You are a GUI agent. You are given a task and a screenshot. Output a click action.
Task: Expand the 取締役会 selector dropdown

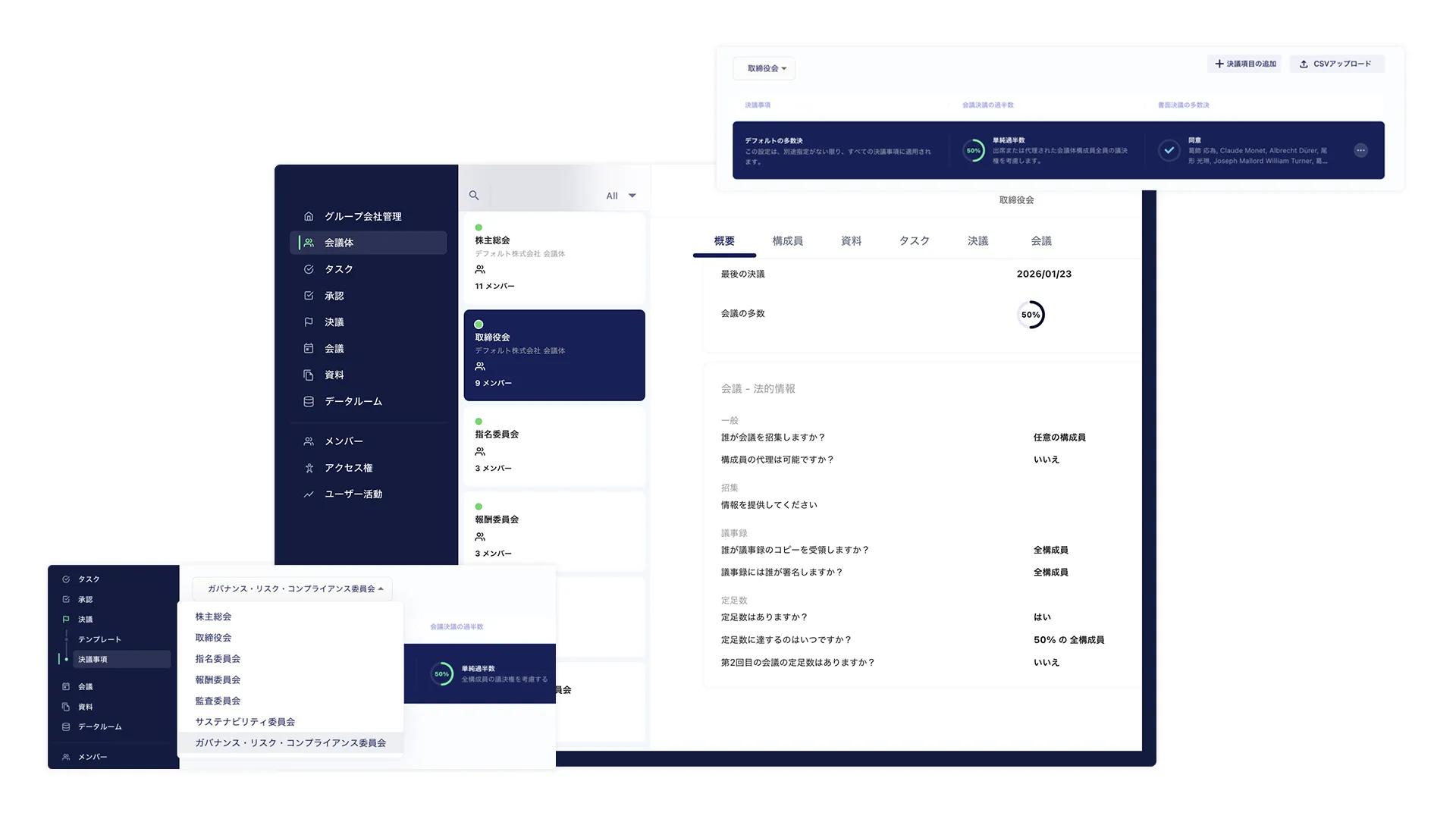point(764,69)
